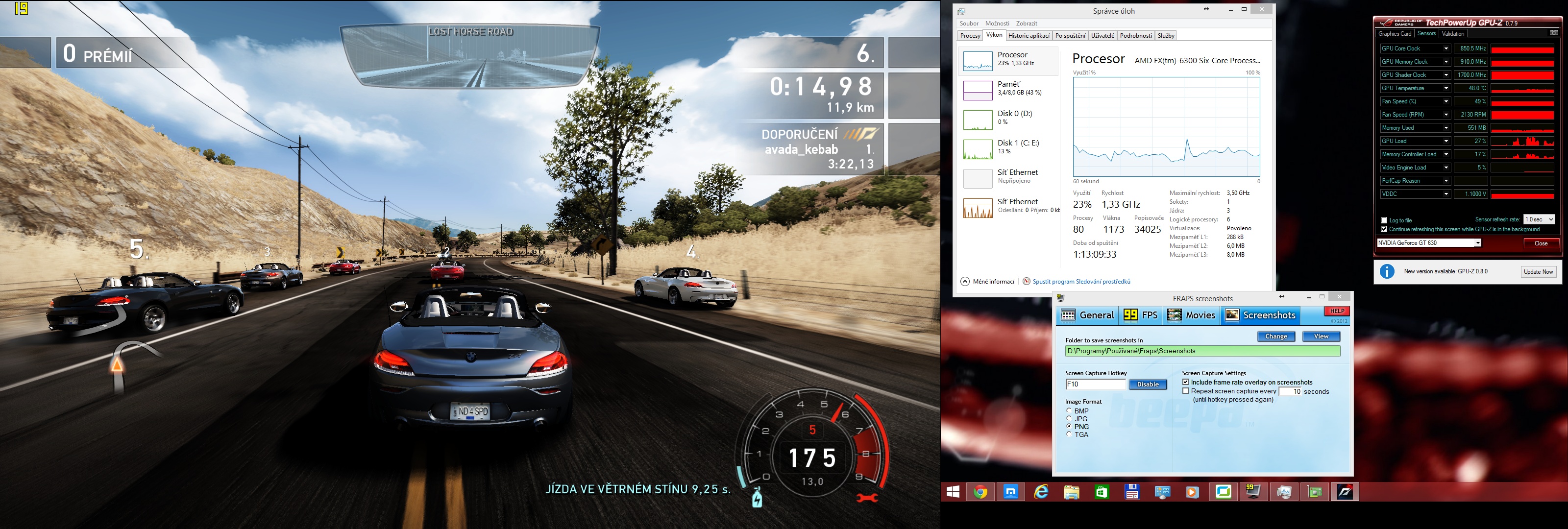Open sensor refresh rate dropdown
Screen dimensions: 1568x529
1539,219
